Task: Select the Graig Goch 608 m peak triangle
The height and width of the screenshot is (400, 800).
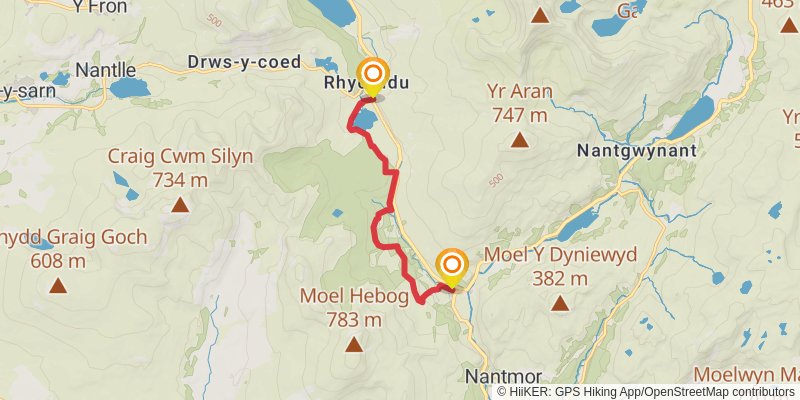Action: pyautogui.click(x=58, y=285)
